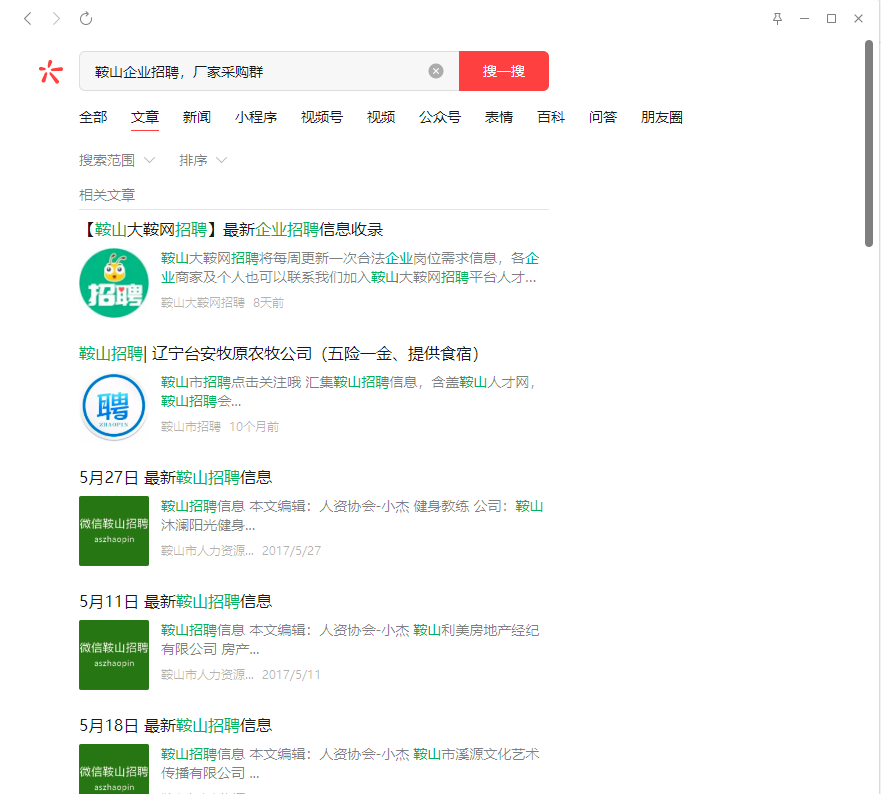Expand the 排序 dropdown

[203, 160]
